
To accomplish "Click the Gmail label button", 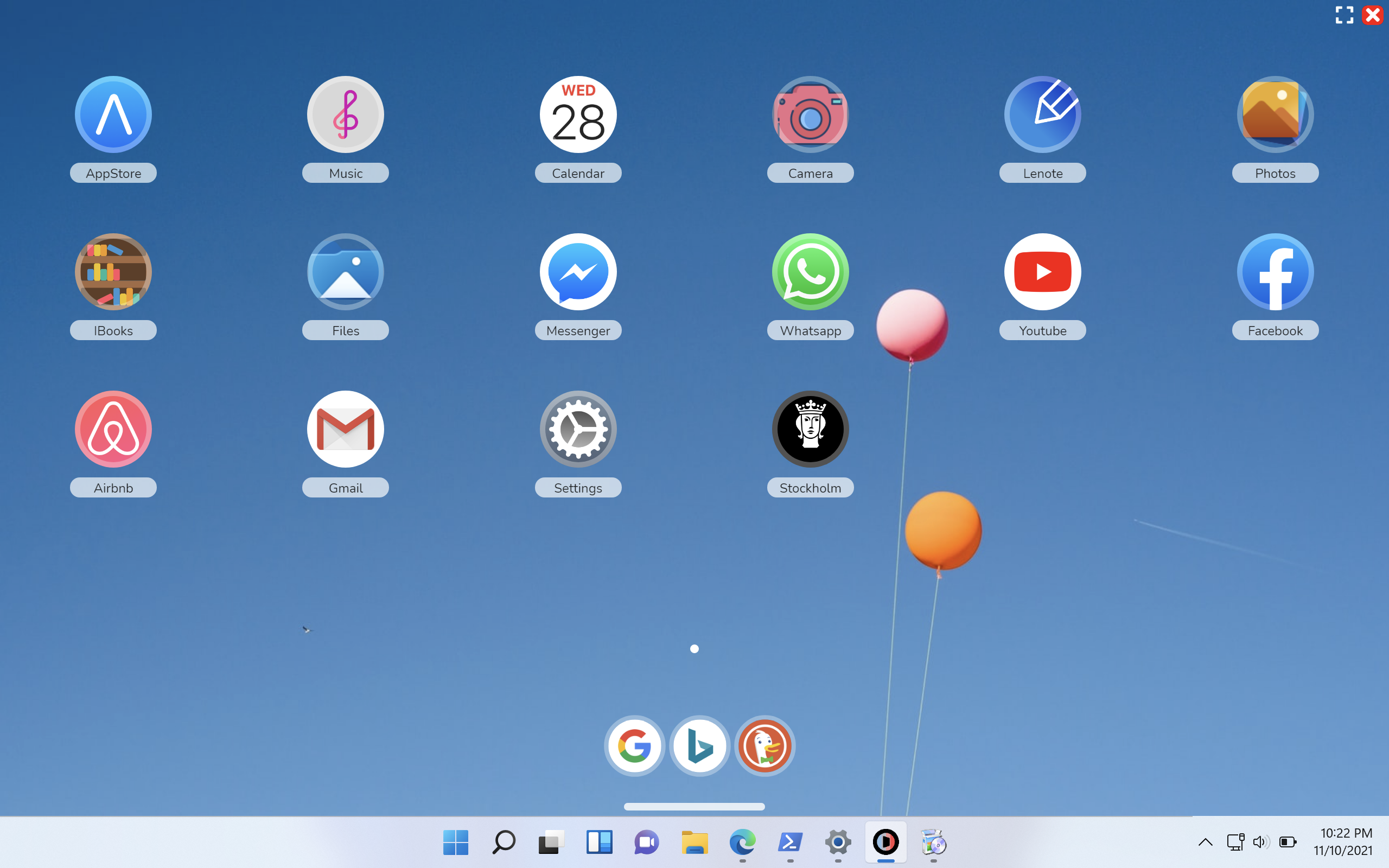I will [345, 488].
